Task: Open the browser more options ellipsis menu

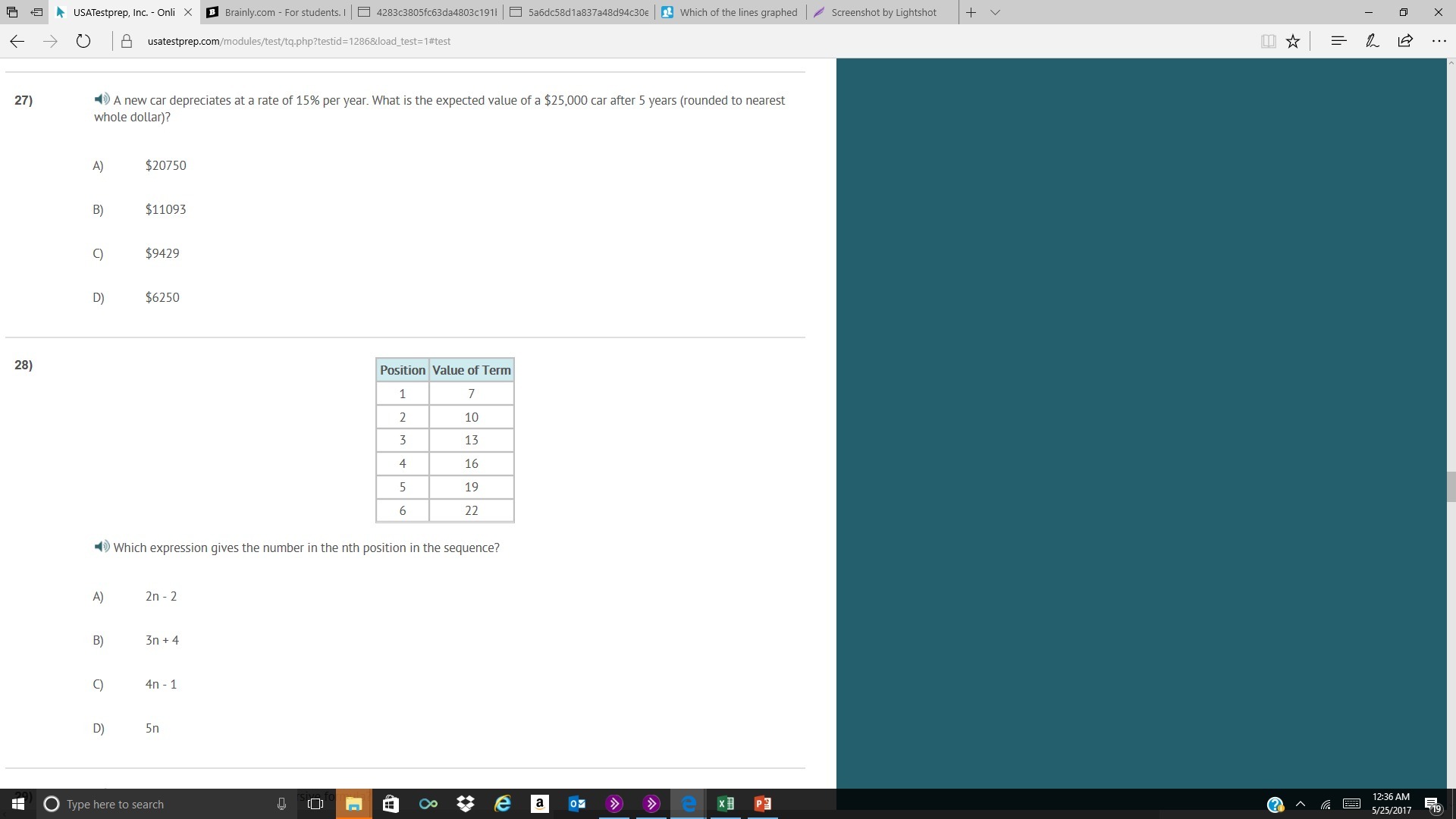Action: pos(1439,41)
